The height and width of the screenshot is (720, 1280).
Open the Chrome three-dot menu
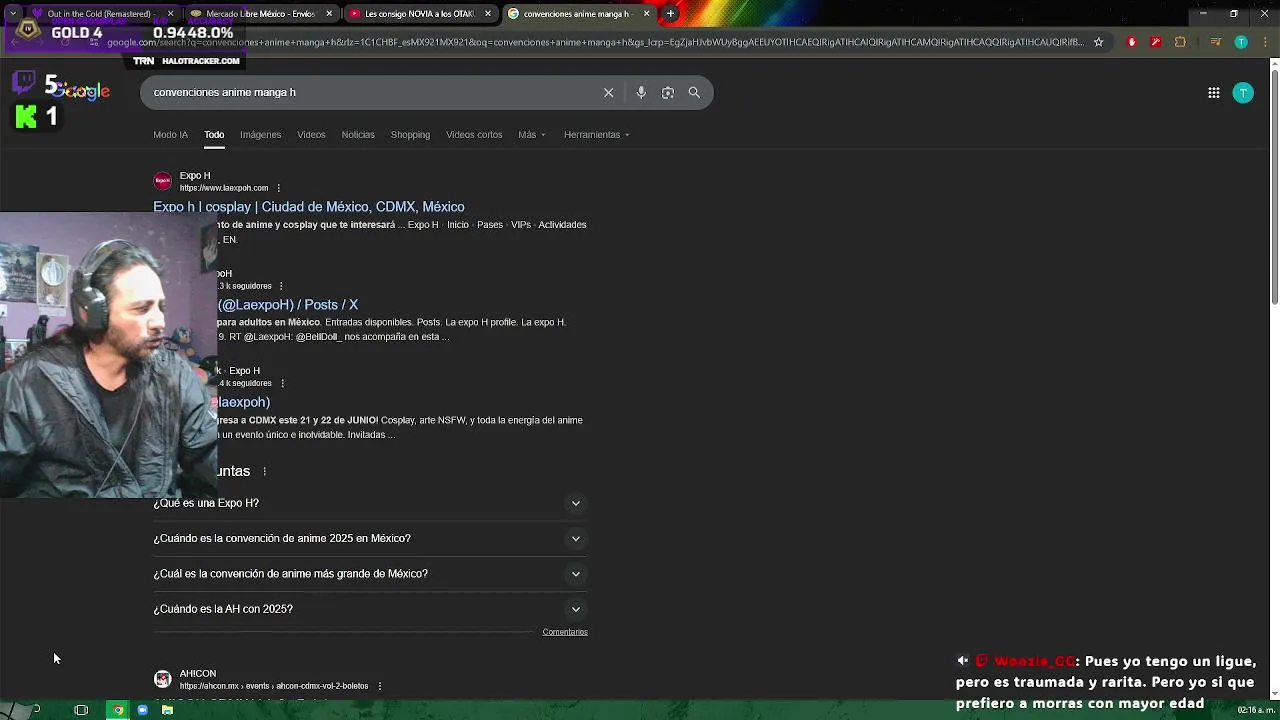(1263, 42)
